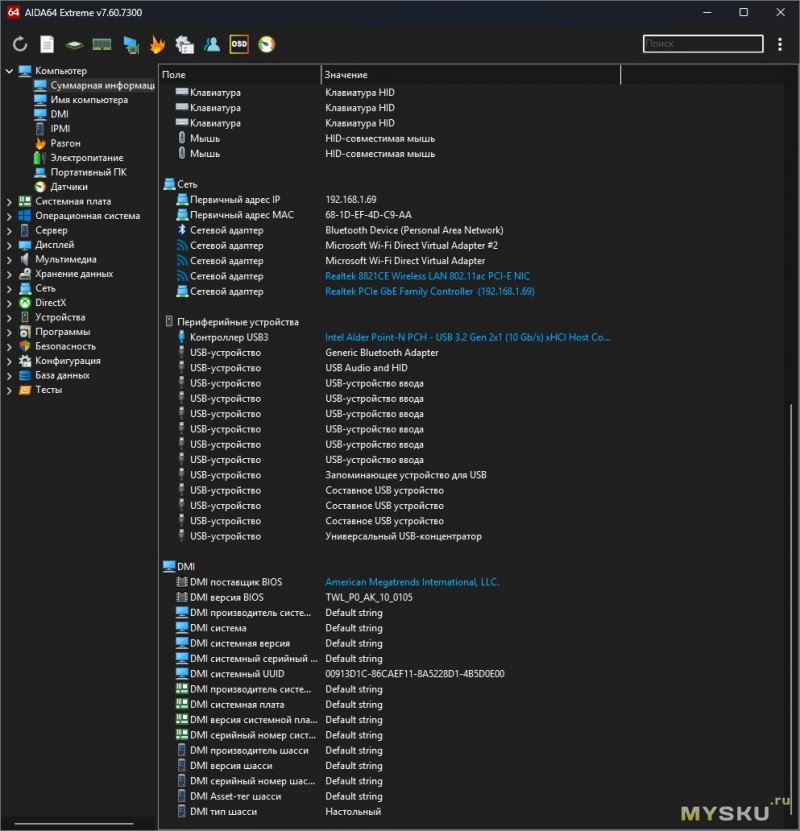Viewport: 800px width, 831px height.
Task: Click the Тесты benchmark icon
Action: 25,390
